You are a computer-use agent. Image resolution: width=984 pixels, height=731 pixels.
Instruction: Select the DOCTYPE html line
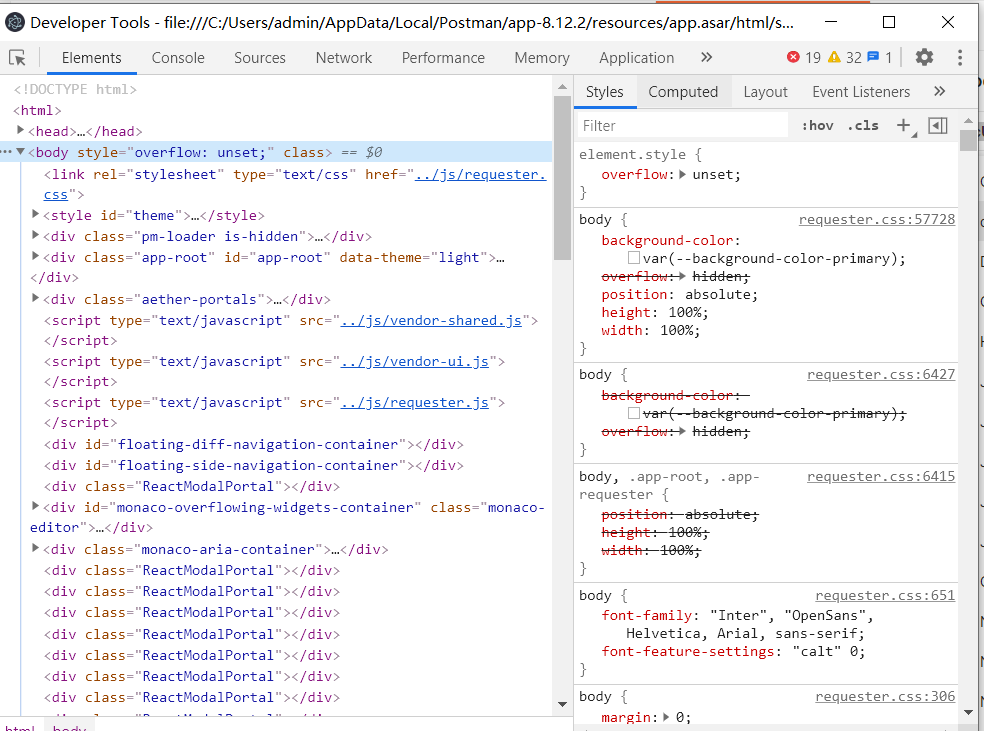coord(75,89)
